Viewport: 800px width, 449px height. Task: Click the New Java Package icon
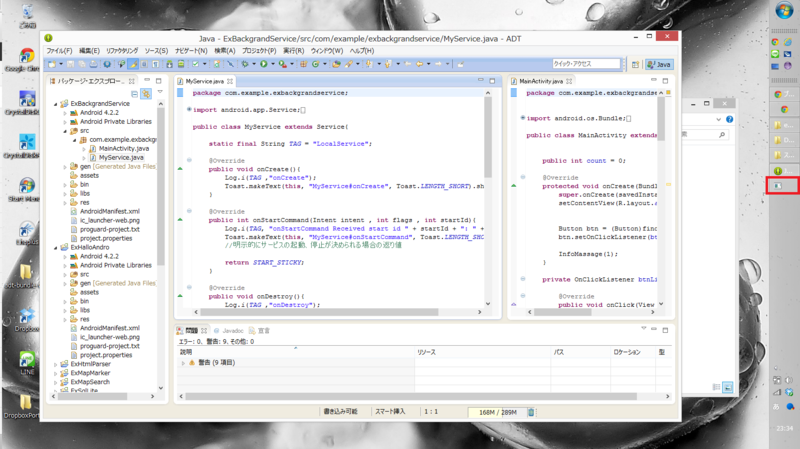[304, 64]
